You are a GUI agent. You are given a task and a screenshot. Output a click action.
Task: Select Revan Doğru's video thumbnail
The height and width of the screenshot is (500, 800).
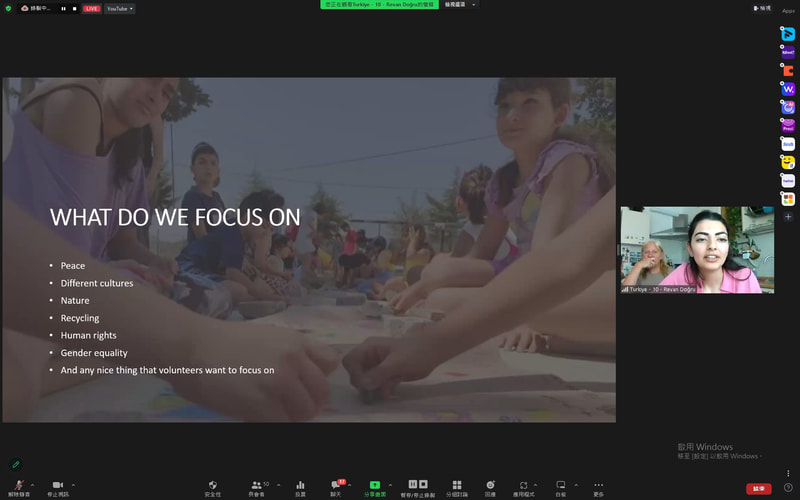coord(697,250)
